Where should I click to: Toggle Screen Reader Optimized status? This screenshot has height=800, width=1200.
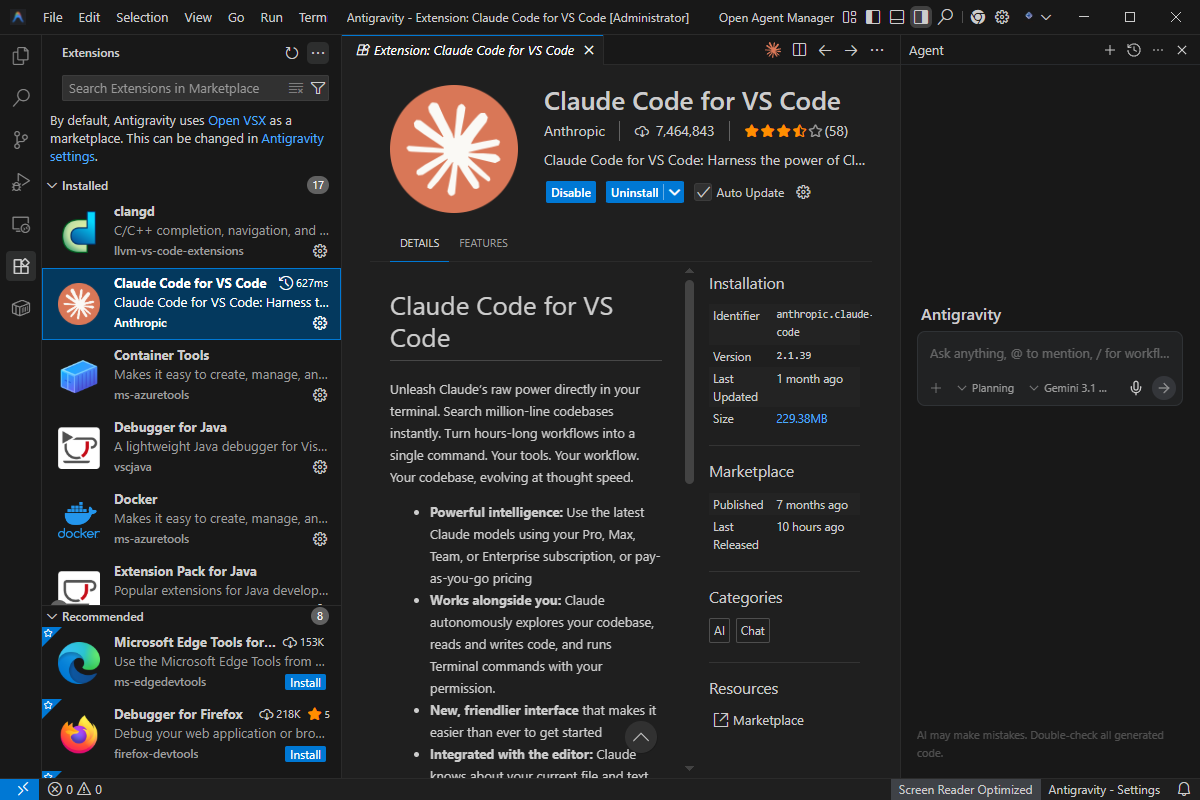tap(965, 790)
